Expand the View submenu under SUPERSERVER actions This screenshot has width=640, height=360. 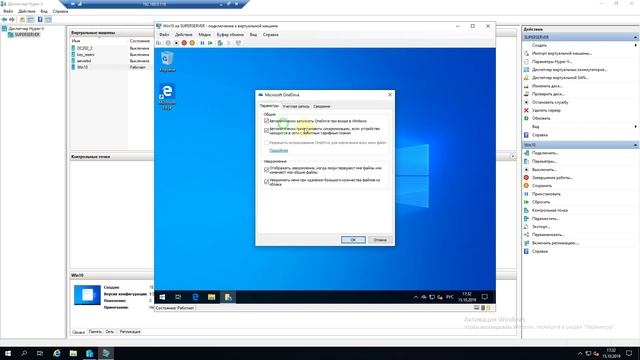pos(636,127)
